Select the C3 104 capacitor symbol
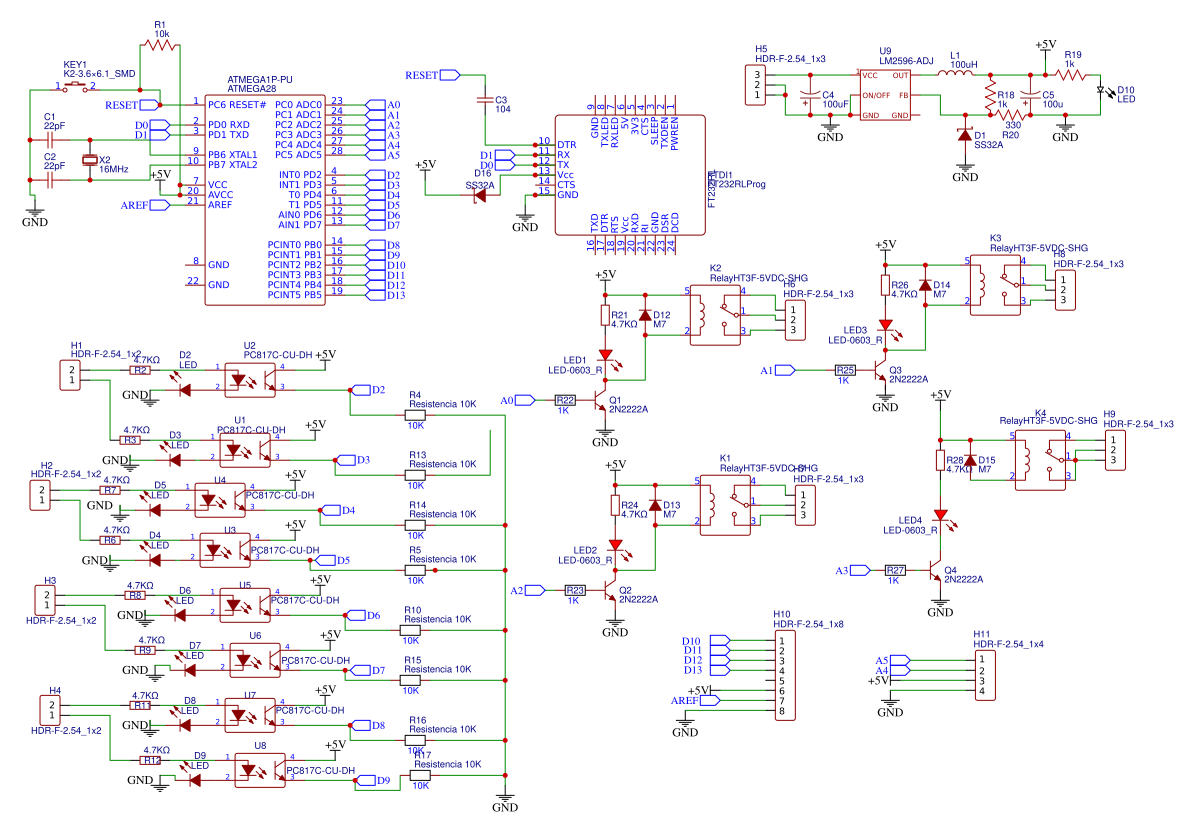1187x827 pixels. [485, 100]
